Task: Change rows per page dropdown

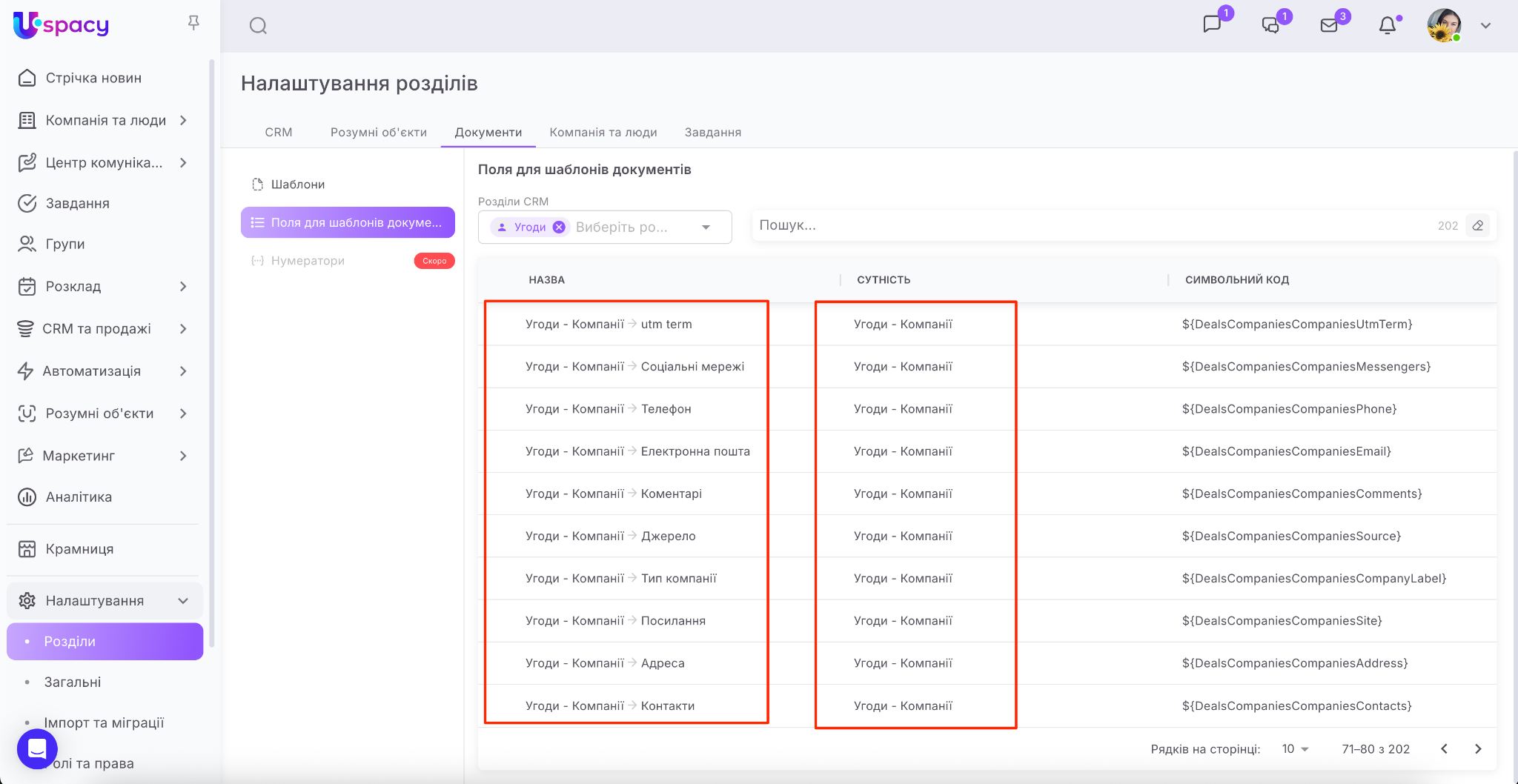Action: (x=1296, y=749)
